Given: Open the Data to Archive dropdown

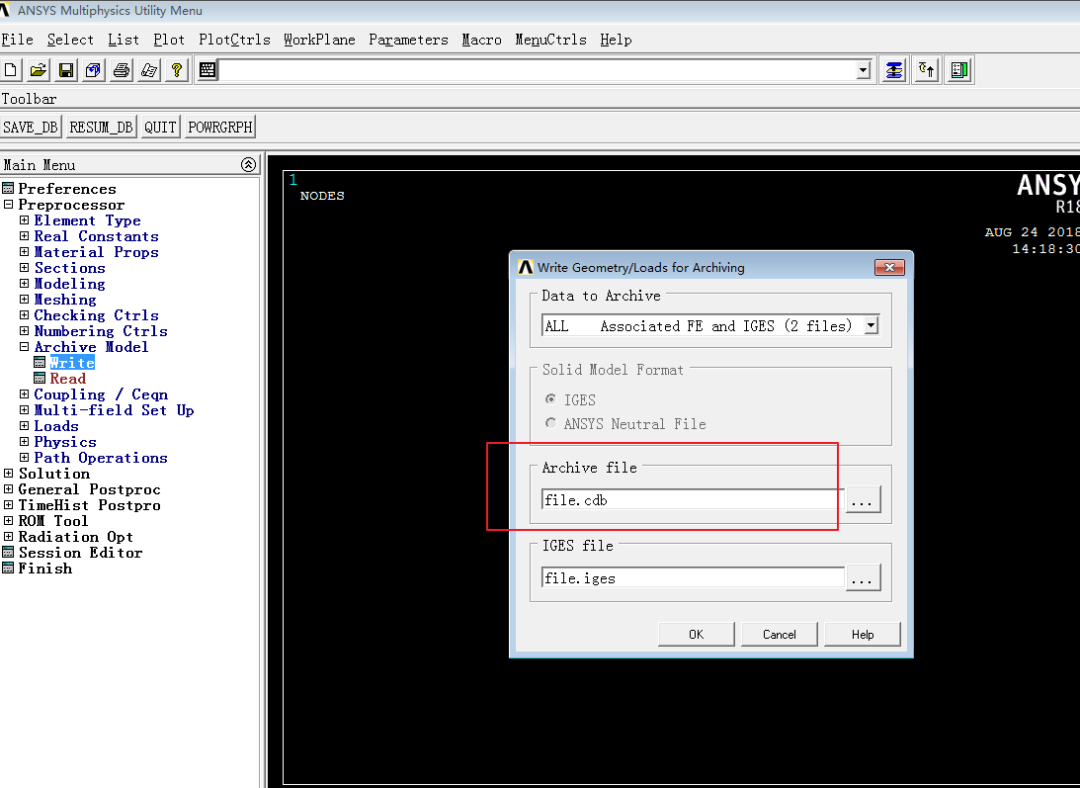Looking at the screenshot, I should point(871,325).
